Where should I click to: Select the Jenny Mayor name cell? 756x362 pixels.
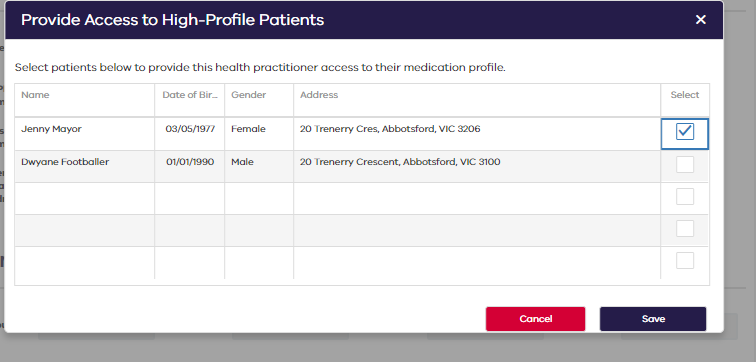(x=85, y=134)
